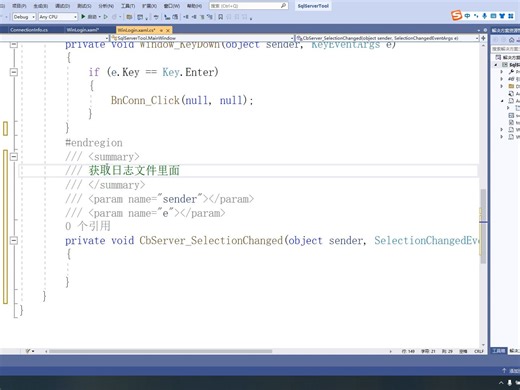
Task: Click the CRLF line ending indicator
Action: [x=479, y=351]
